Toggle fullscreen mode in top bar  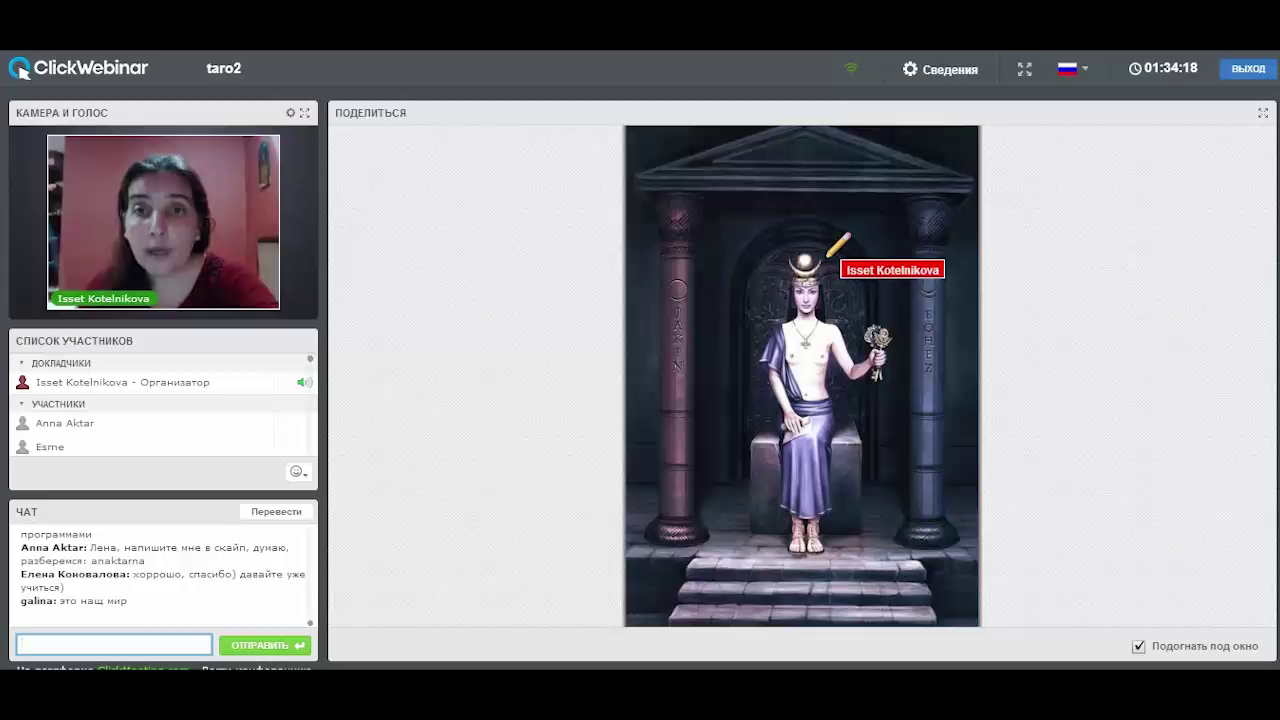[1024, 69]
